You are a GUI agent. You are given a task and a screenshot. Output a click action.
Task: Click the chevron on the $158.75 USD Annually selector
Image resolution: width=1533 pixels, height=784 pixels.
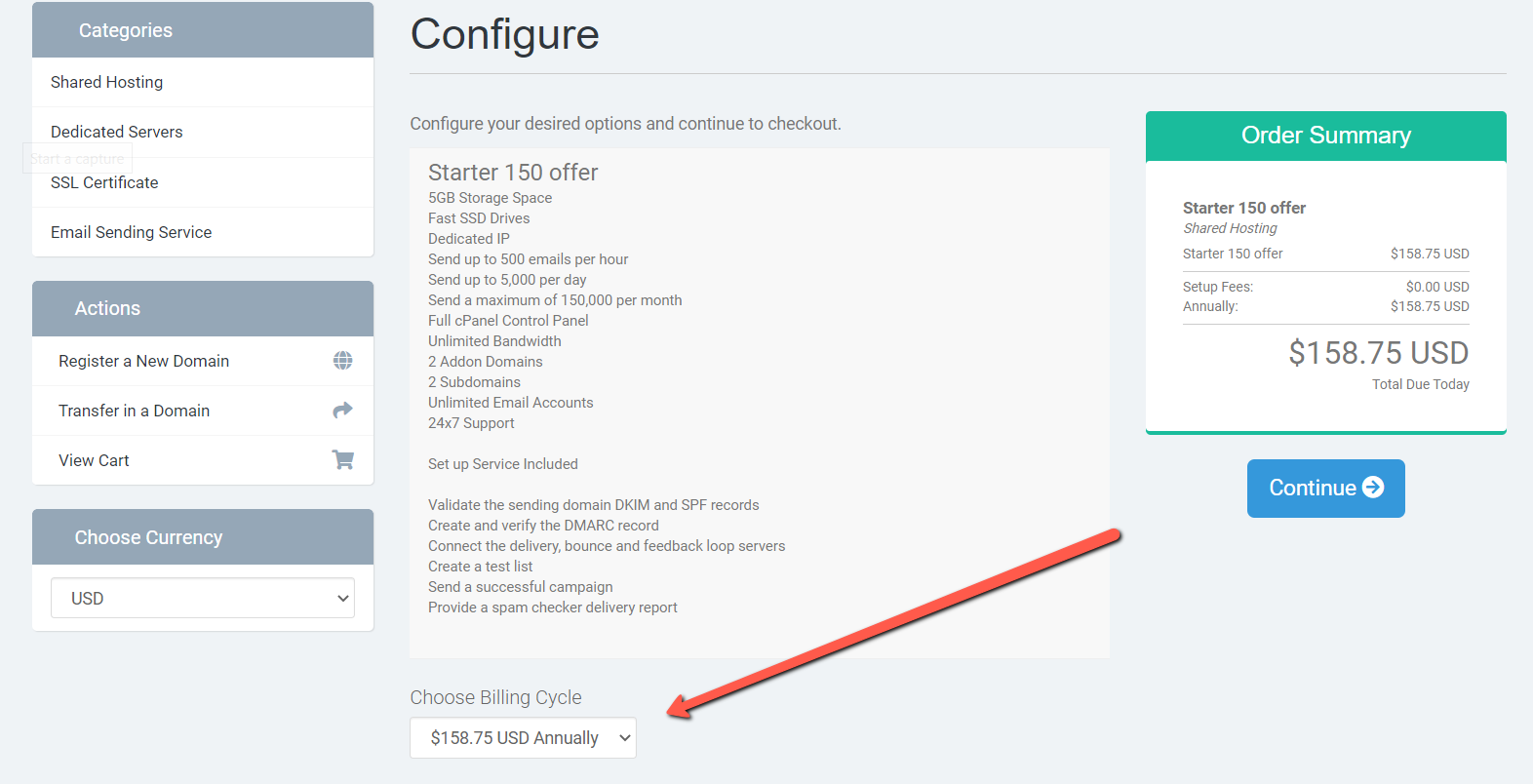point(625,738)
